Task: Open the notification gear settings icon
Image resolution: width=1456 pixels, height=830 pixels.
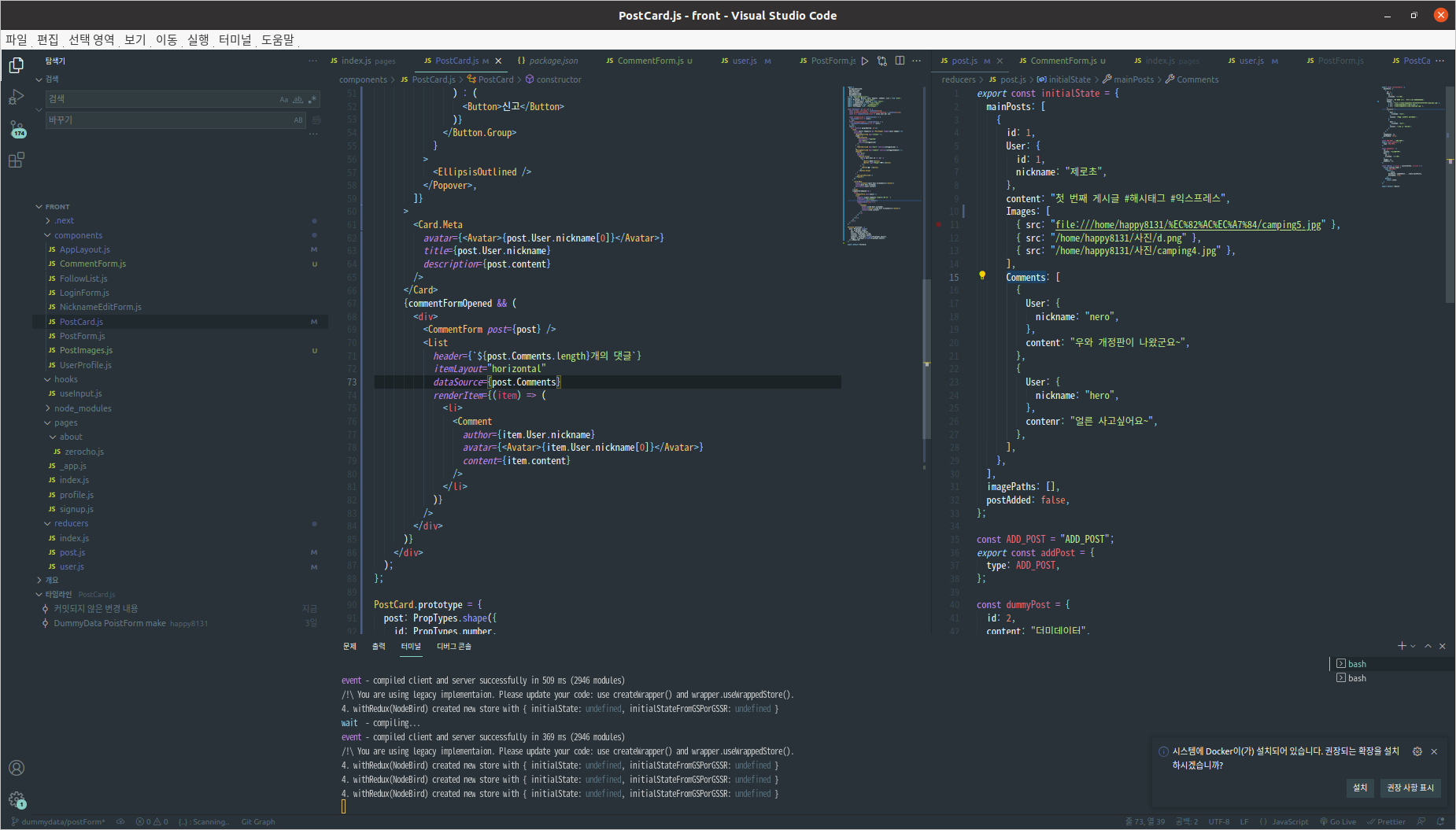Action: pos(1417,751)
